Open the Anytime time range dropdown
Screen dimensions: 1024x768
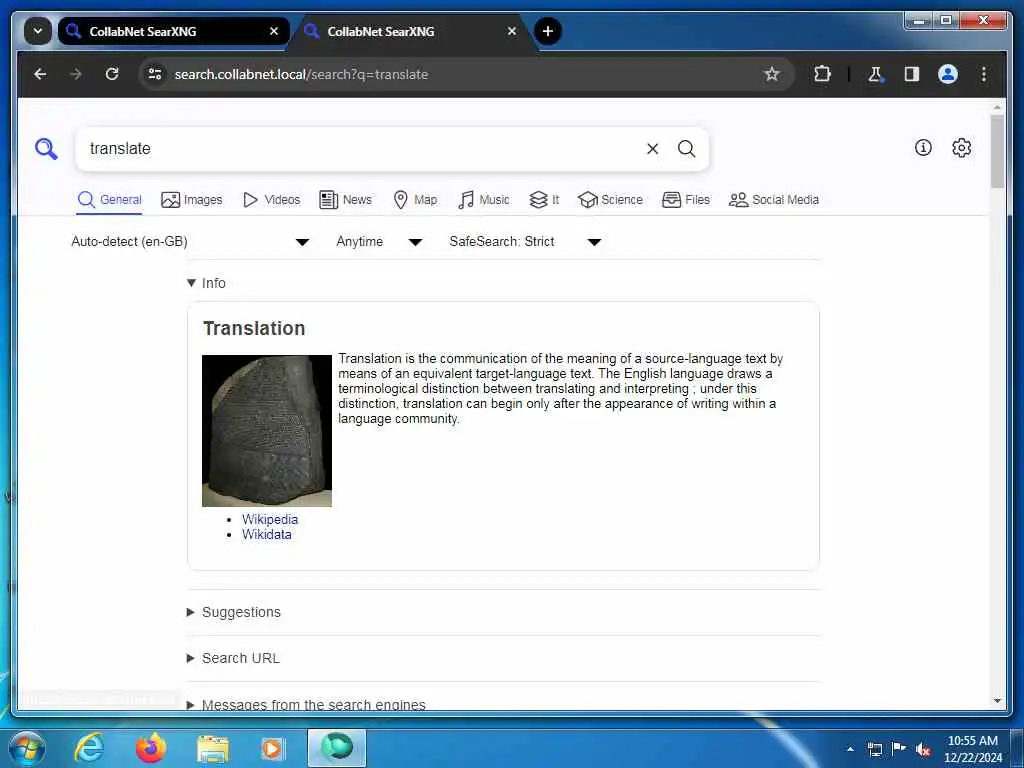pos(379,242)
